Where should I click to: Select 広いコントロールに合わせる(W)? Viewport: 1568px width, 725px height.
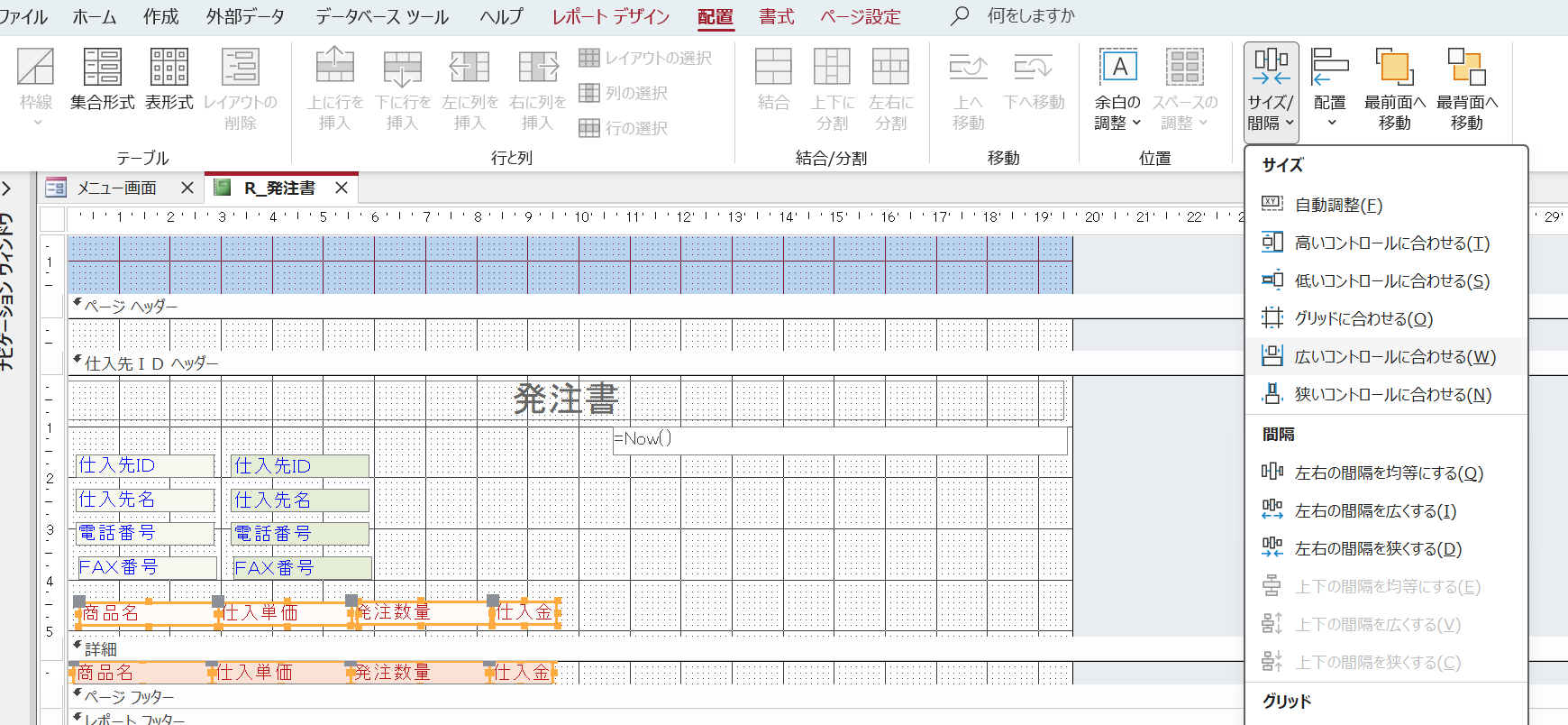click(x=1386, y=356)
